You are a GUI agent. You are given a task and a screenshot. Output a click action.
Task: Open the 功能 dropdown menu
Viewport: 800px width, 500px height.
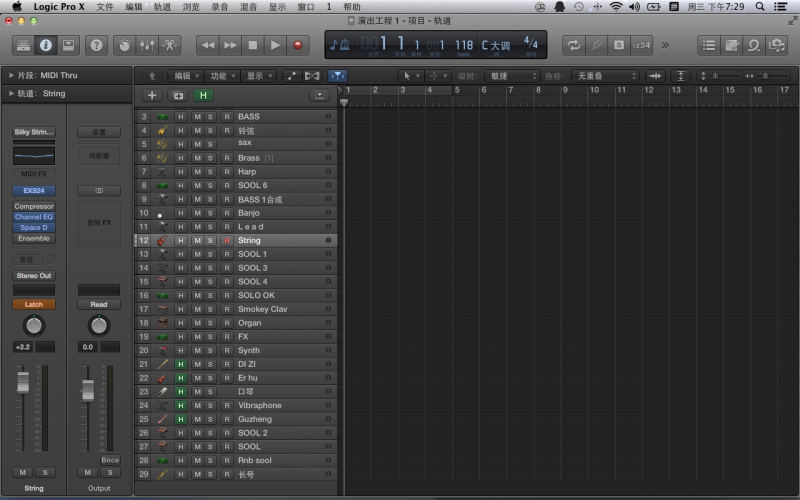coord(221,76)
